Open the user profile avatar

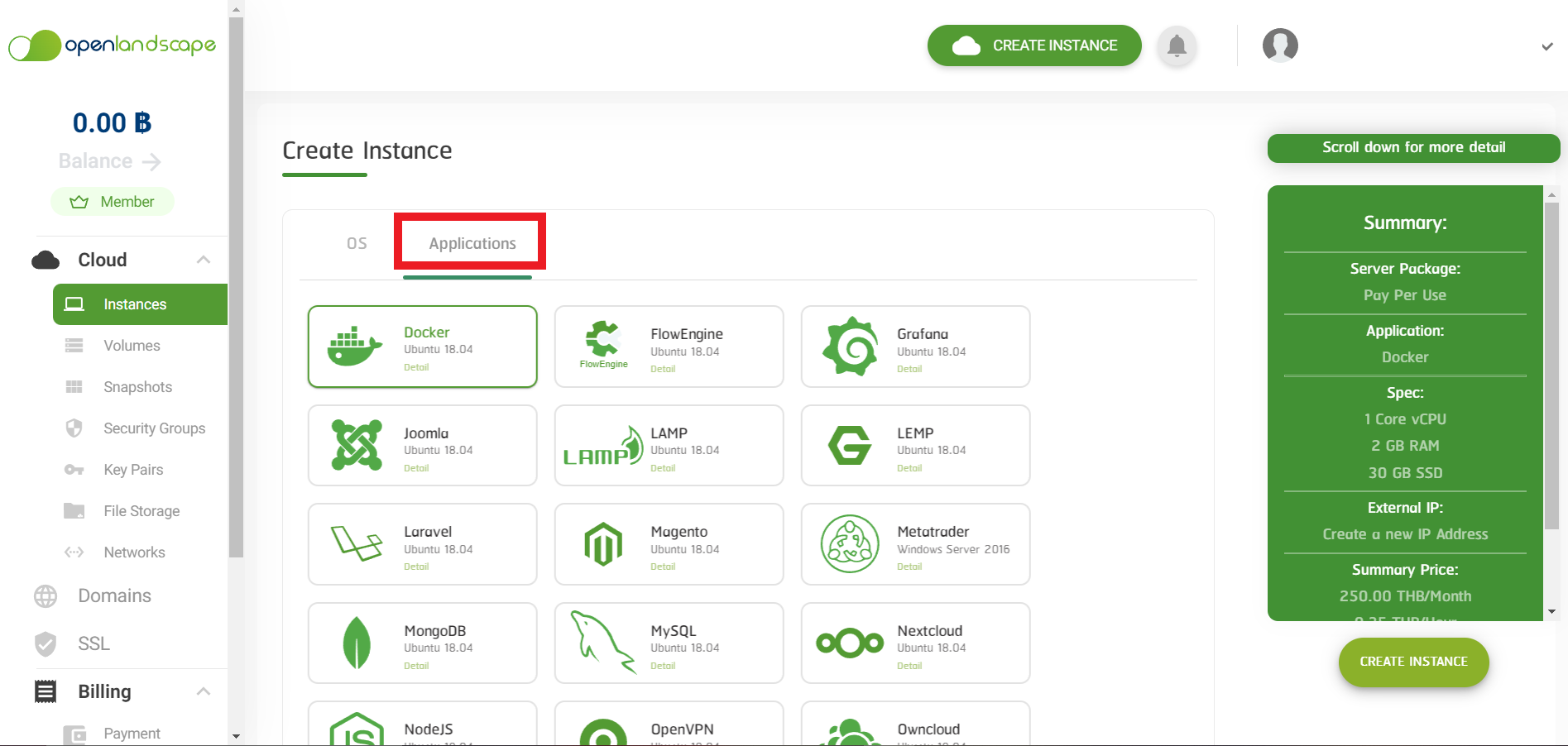(1280, 45)
